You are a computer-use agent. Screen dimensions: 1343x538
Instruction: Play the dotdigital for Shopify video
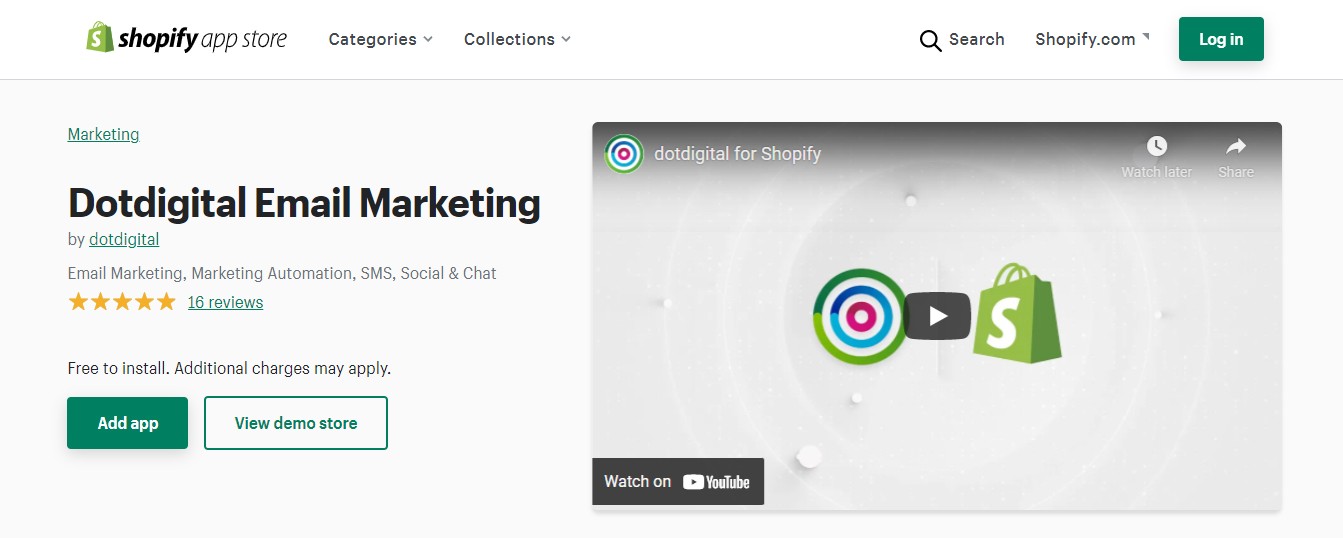(x=937, y=316)
